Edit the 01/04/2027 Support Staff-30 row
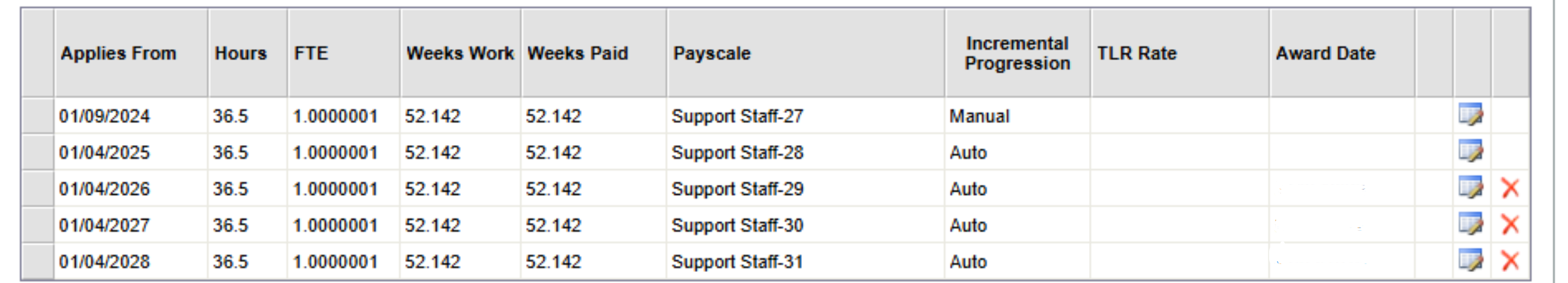This screenshot has height=283, width=1568. (x=1471, y=224)
